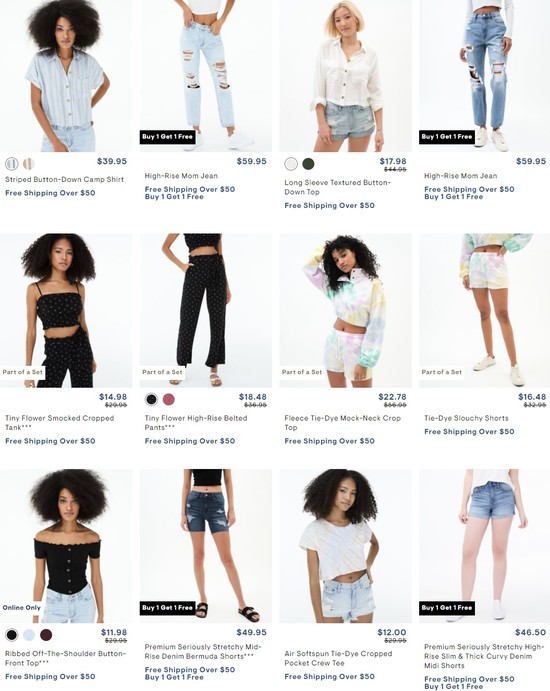The height and width of the screenshot is (691, 550).
Task: Choose light blue swatch for Off-The-Shoulder Top
Action: (29, 635)
